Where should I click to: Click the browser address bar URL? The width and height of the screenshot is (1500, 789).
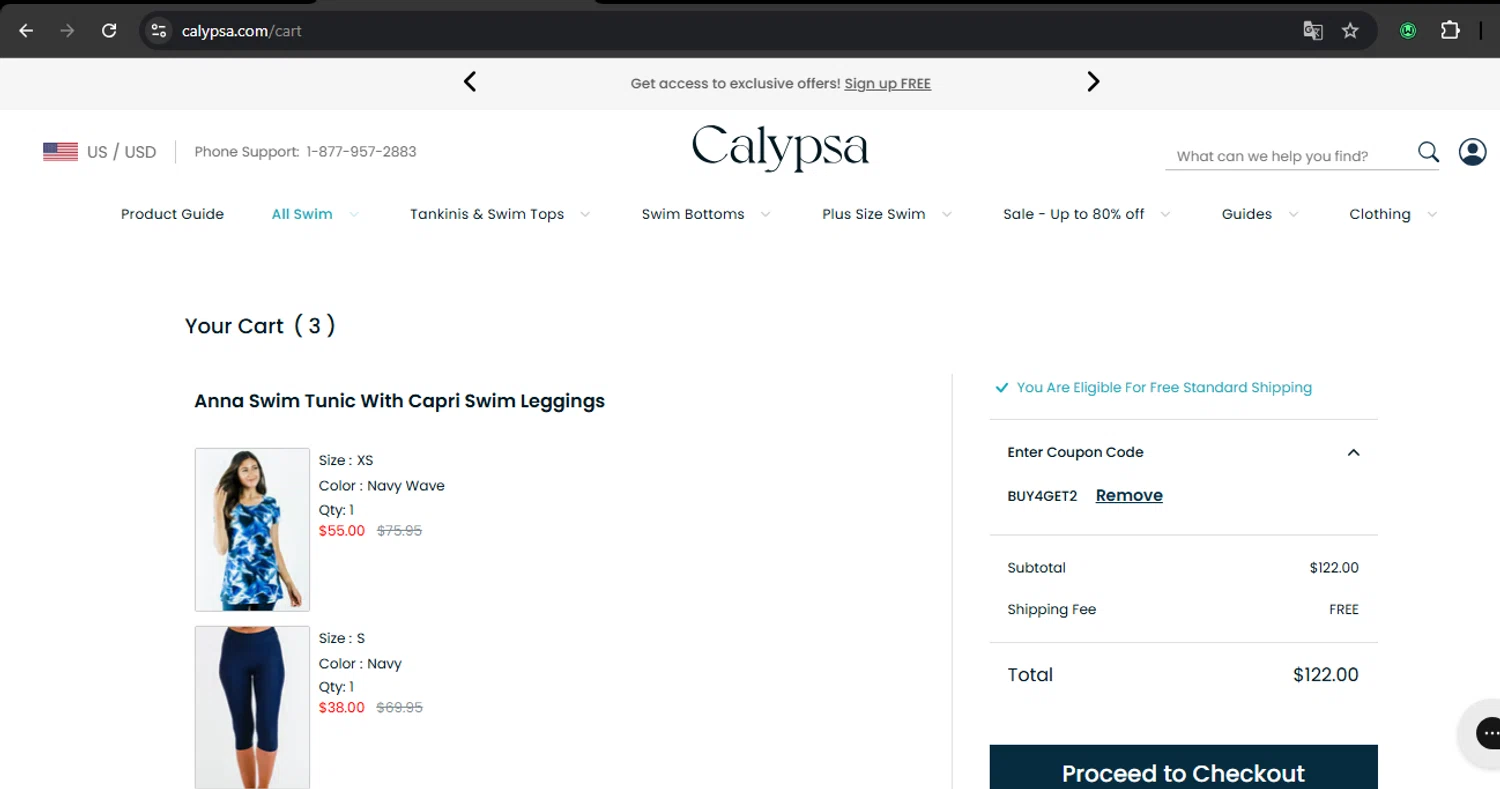(242, 31)
